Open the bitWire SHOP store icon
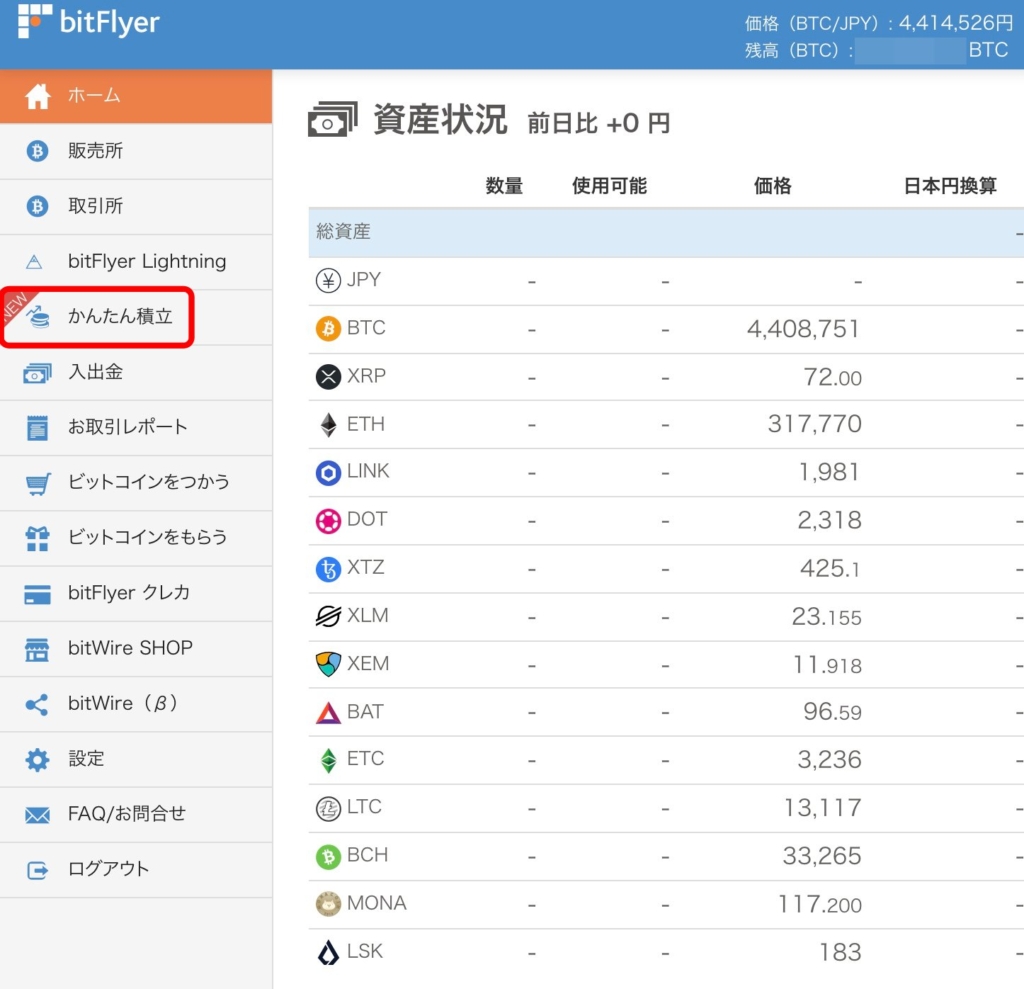 (38, 648)
